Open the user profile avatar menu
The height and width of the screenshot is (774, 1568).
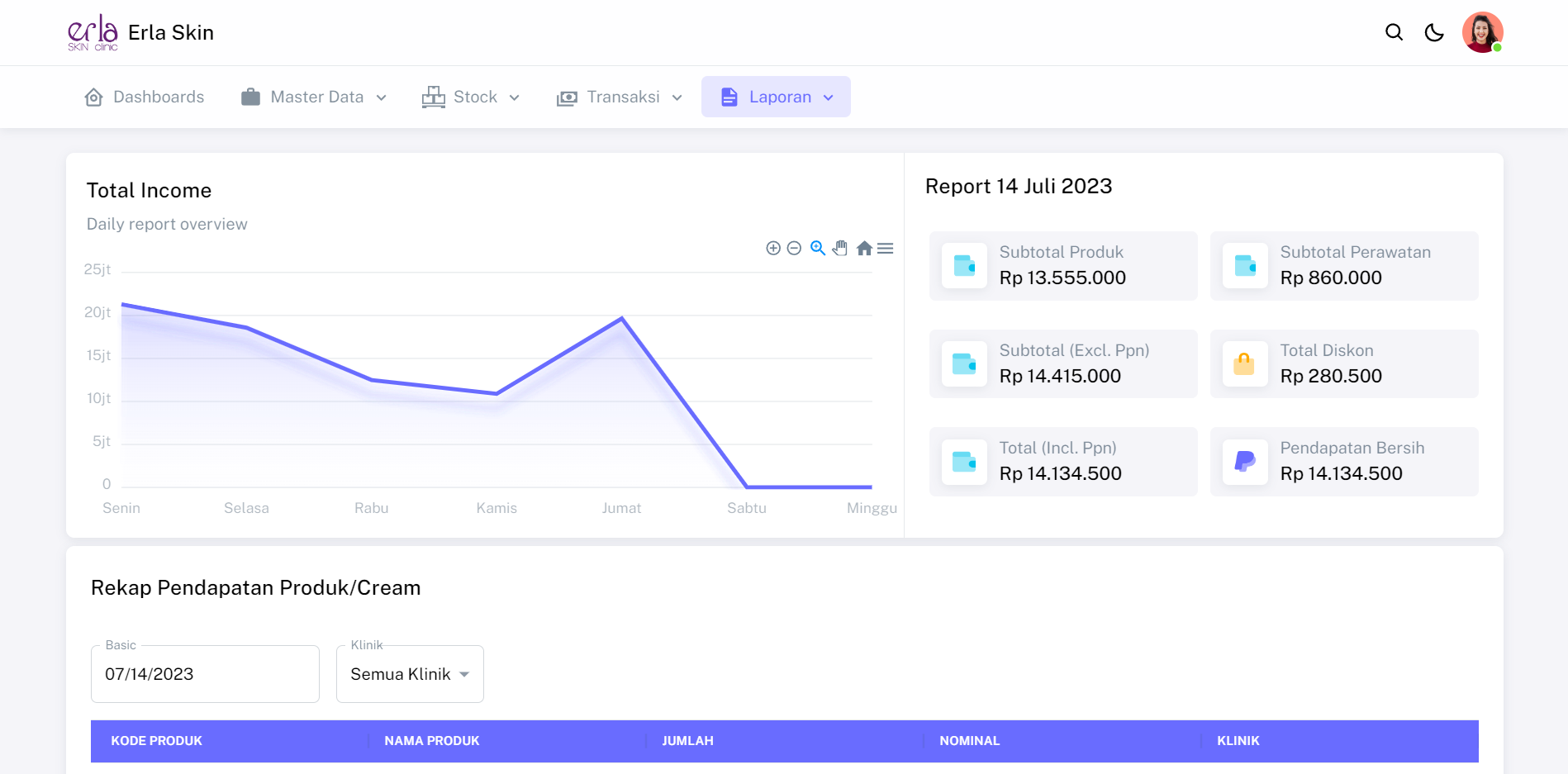pyautogui.click(x=1482, y=32)
